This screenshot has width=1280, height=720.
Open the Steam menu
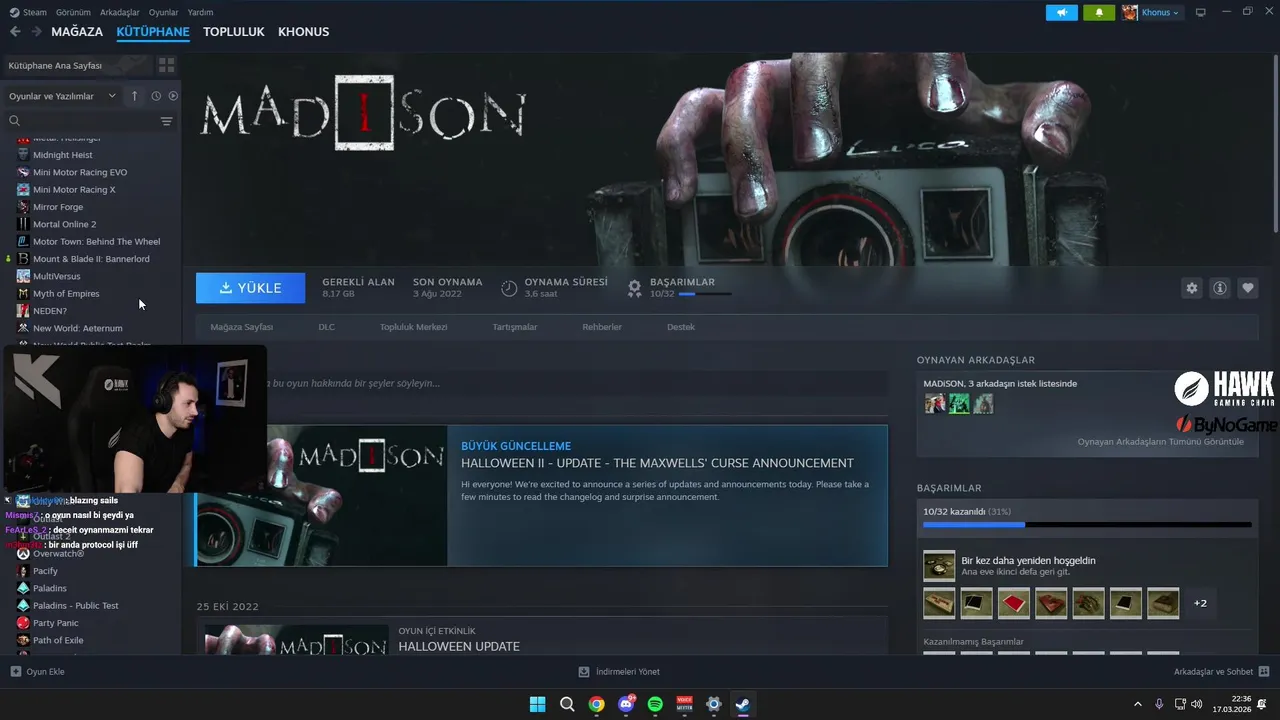(28, 12)
